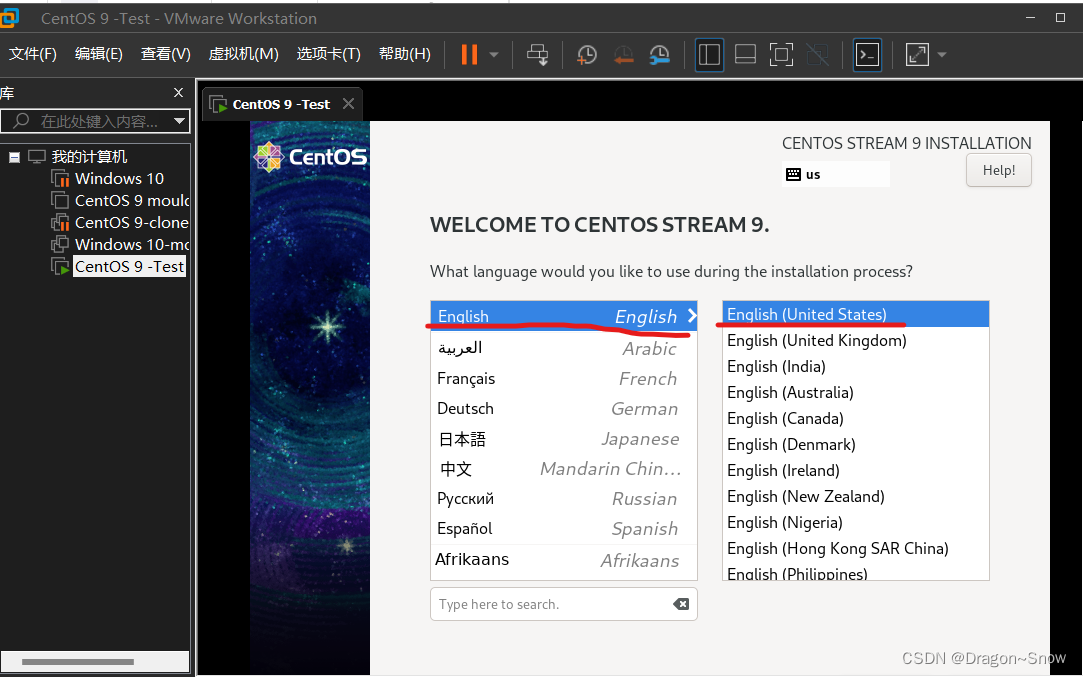The width and height of the screenshot is (1083, 677).
Task: Select English (New Zealand) locale
Action: point(856,497)
